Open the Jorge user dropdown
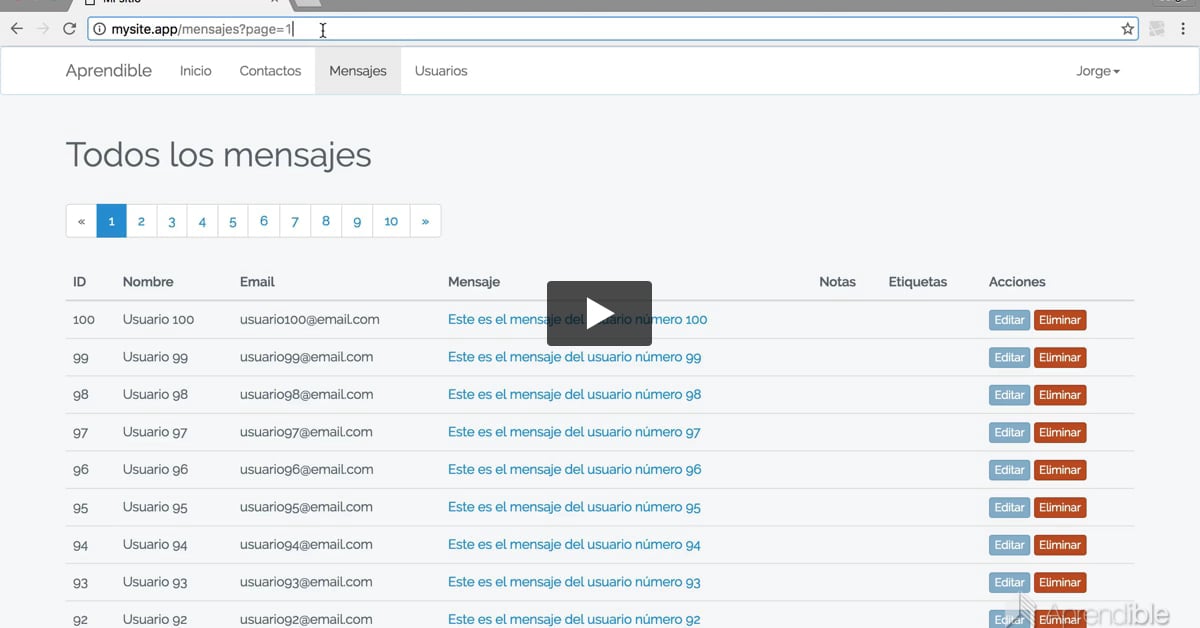1200x628 pixels. tap(1098, 71)
